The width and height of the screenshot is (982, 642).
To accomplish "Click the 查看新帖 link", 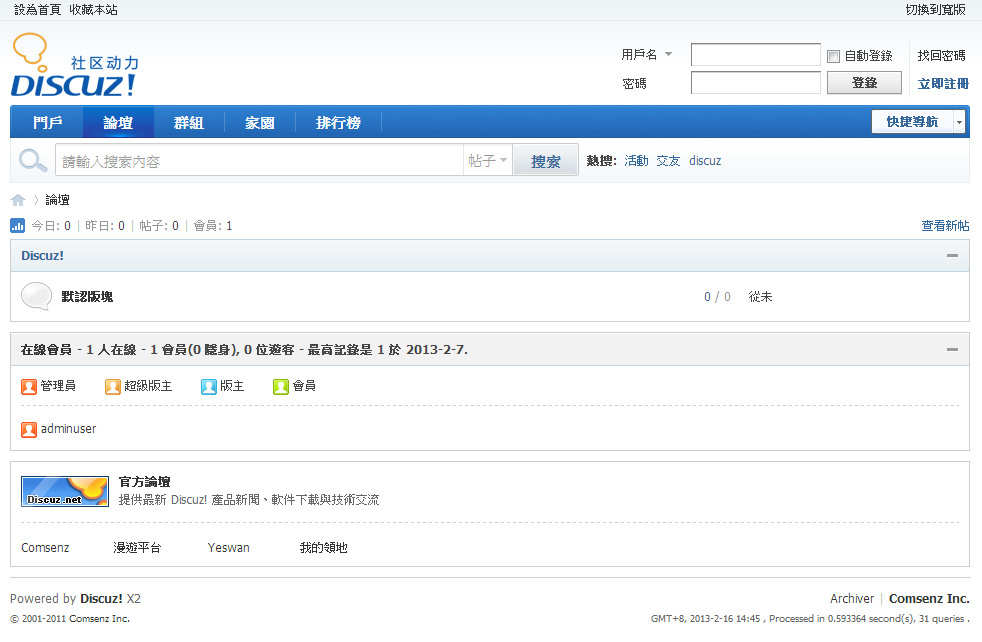I will click(945, 225).
